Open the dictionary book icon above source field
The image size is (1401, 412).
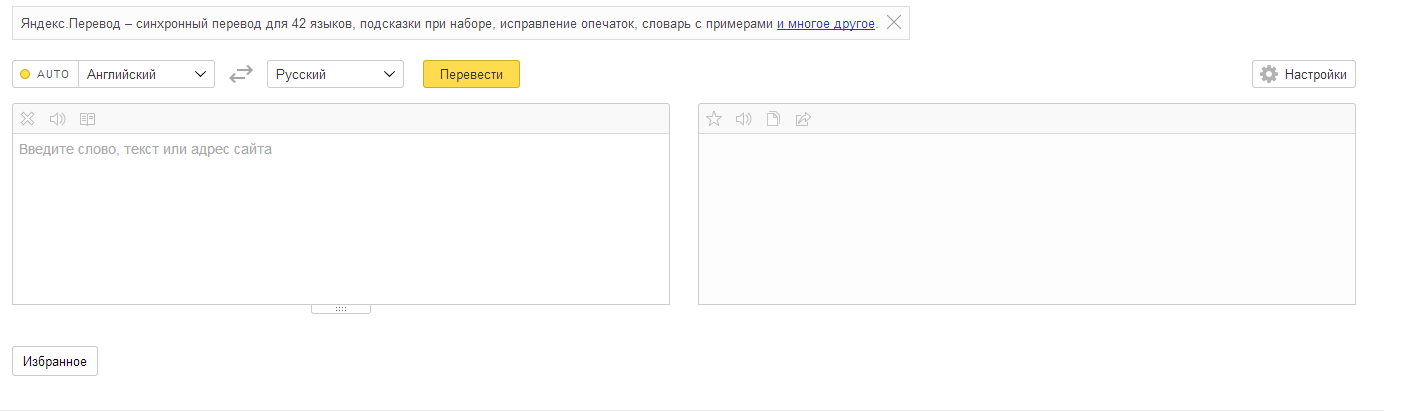(88, 119)
